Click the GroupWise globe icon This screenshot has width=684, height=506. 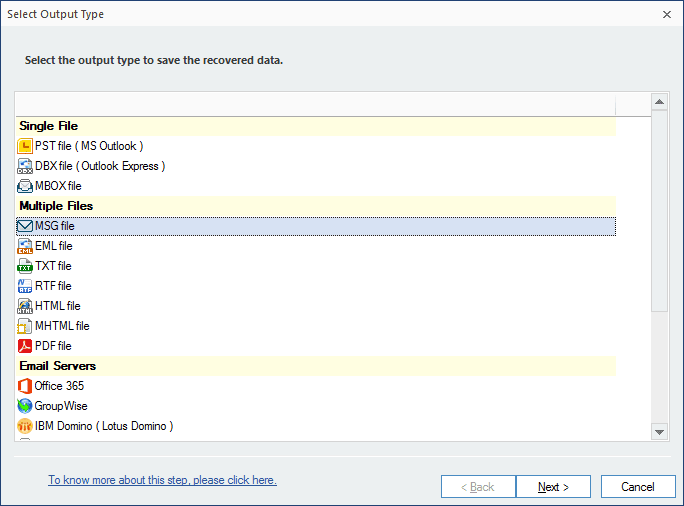tap(25, 406)
